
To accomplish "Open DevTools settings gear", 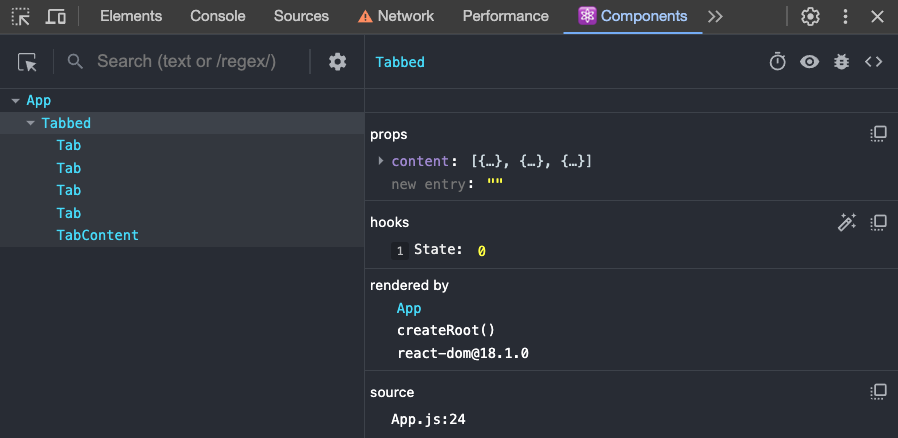I will click(810, 17).
